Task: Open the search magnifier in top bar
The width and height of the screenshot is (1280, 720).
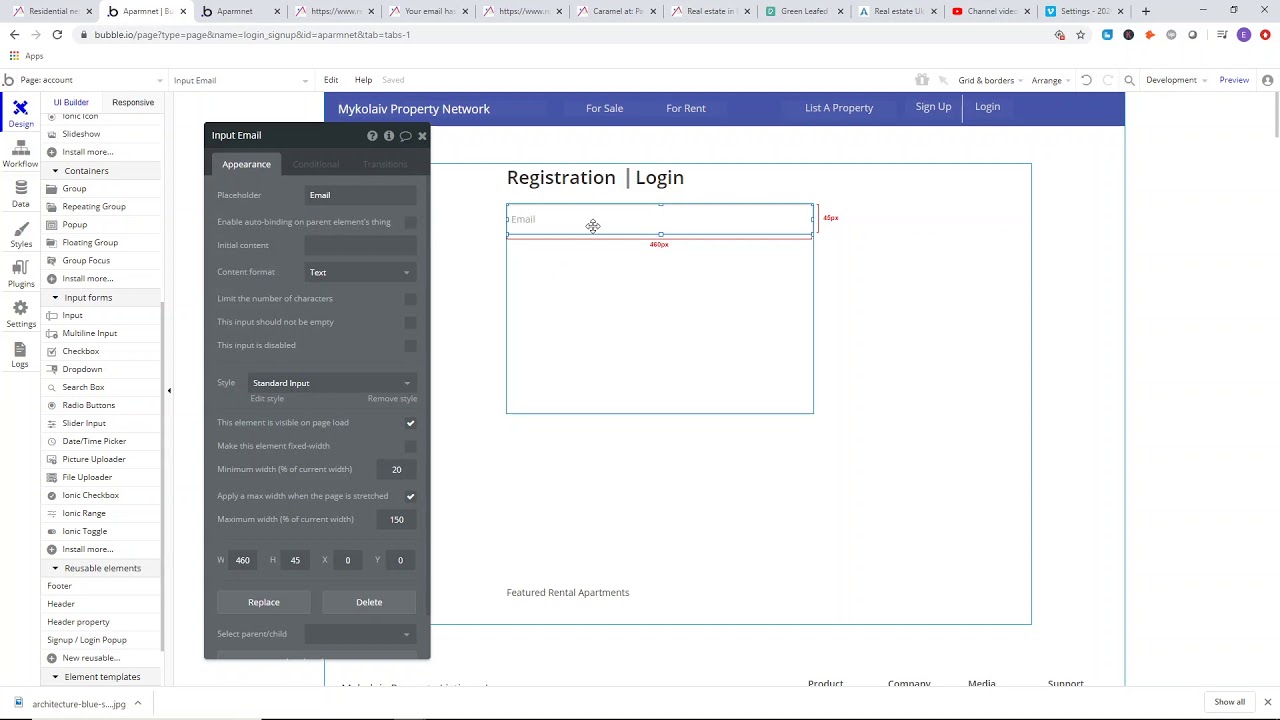Action: point(1129,80)
